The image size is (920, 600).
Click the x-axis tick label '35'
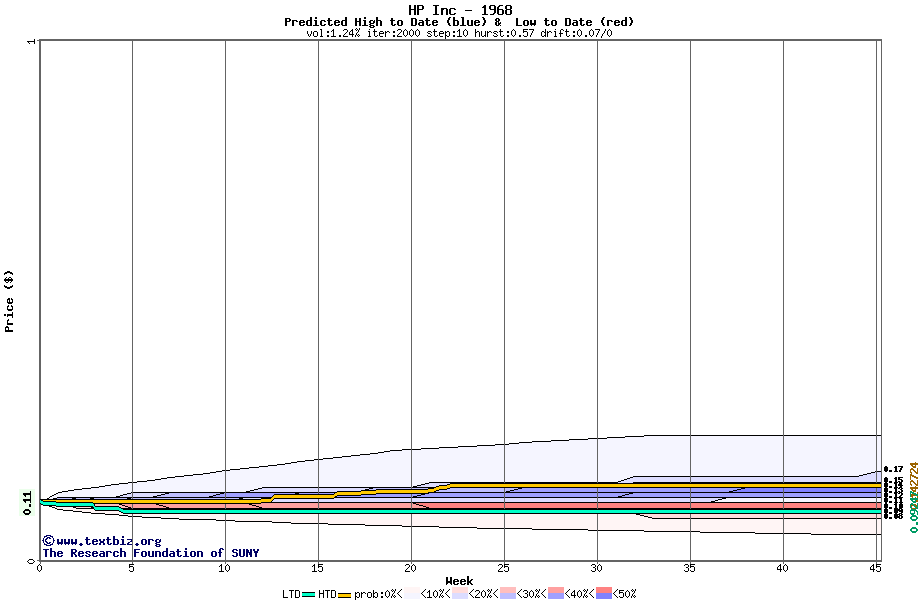click(x=689, y=568)
